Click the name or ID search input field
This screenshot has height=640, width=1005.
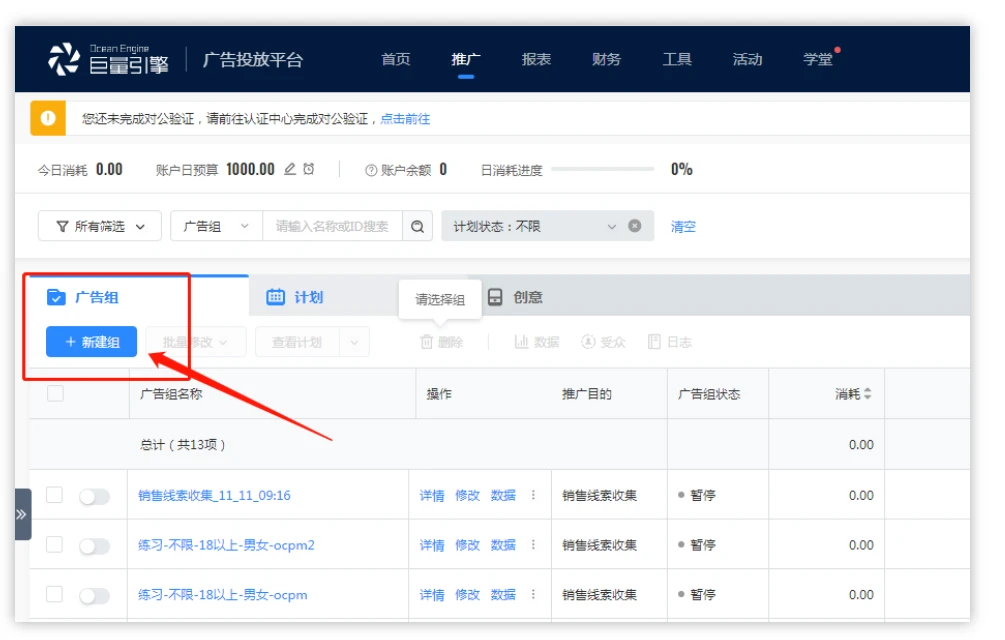(332, 227)
